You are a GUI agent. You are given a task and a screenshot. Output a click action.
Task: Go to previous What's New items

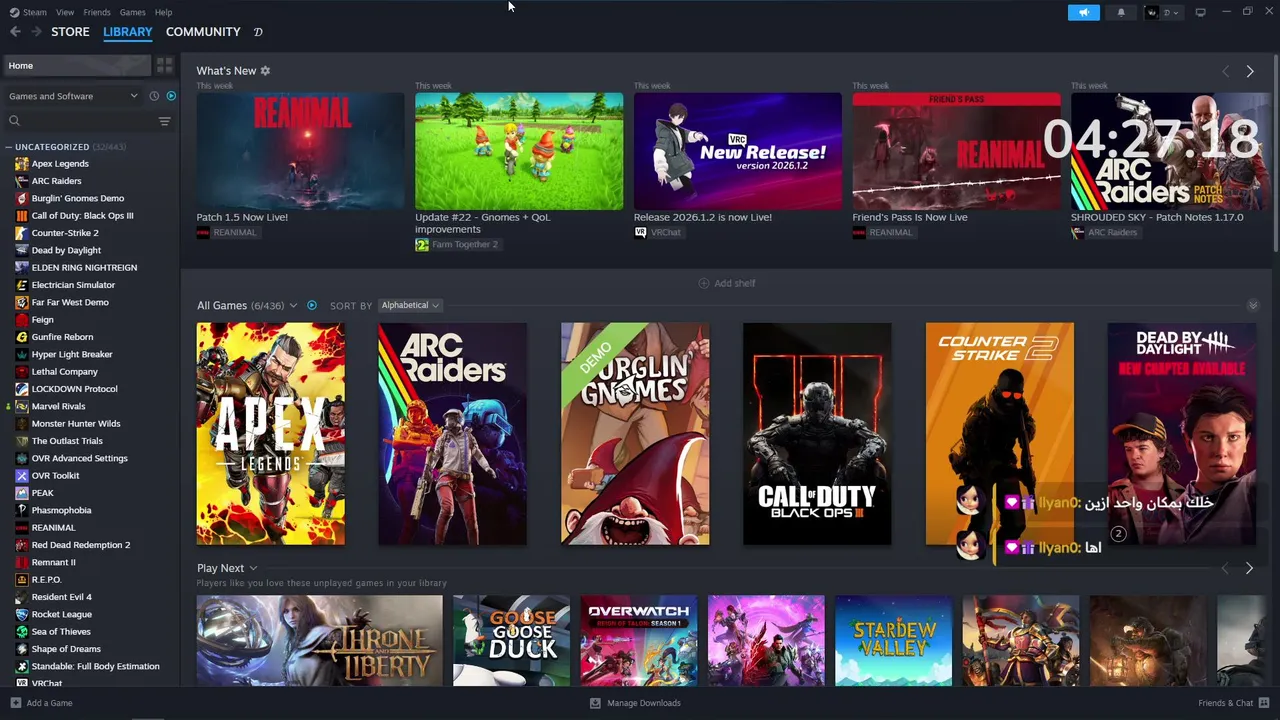point(1226,71)
